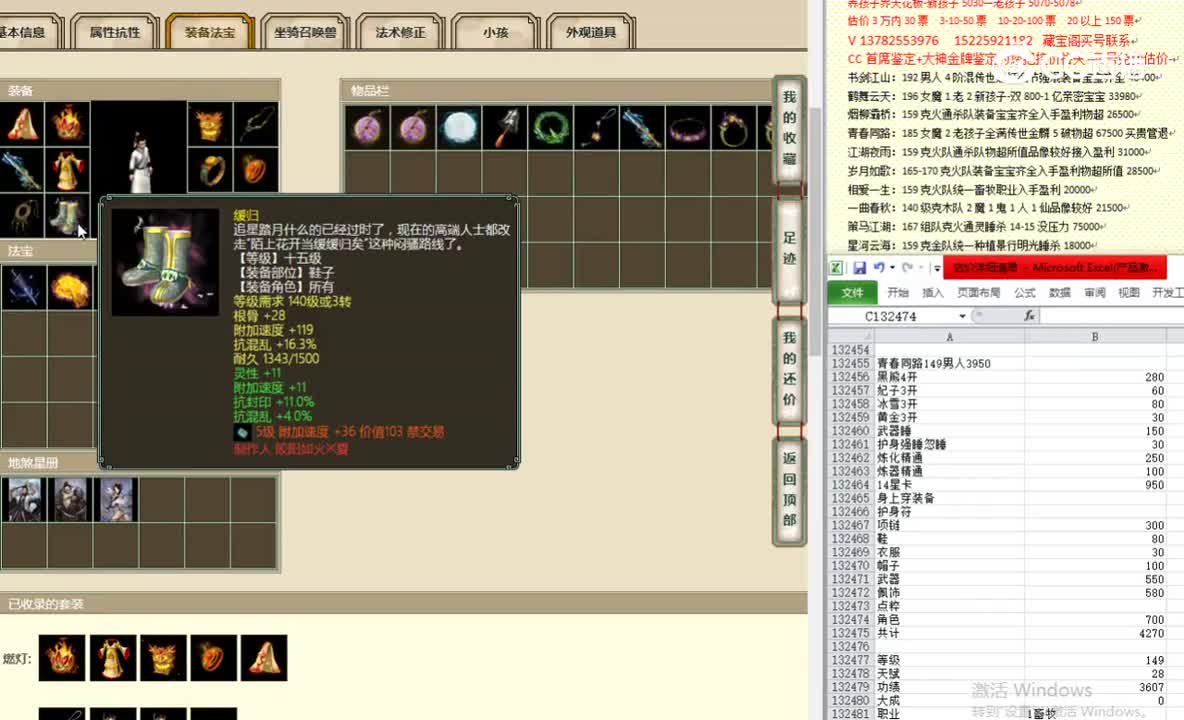
Task: Select the second purple orb in inventory
Action: 413,128
